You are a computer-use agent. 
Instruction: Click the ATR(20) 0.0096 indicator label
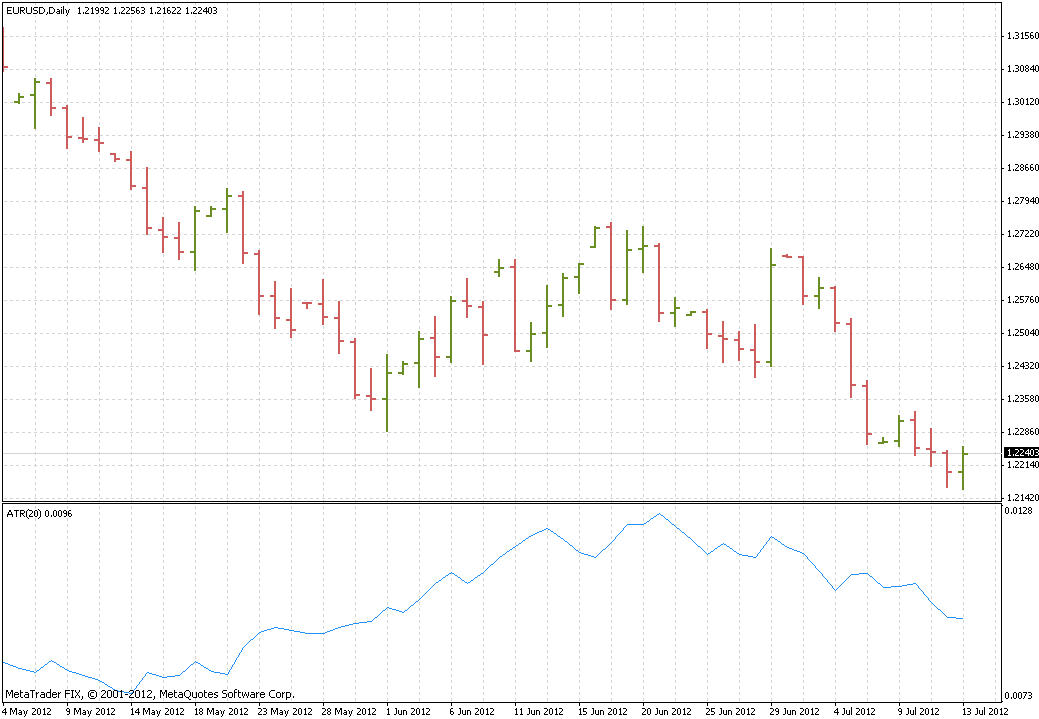[x=39, y=514]
